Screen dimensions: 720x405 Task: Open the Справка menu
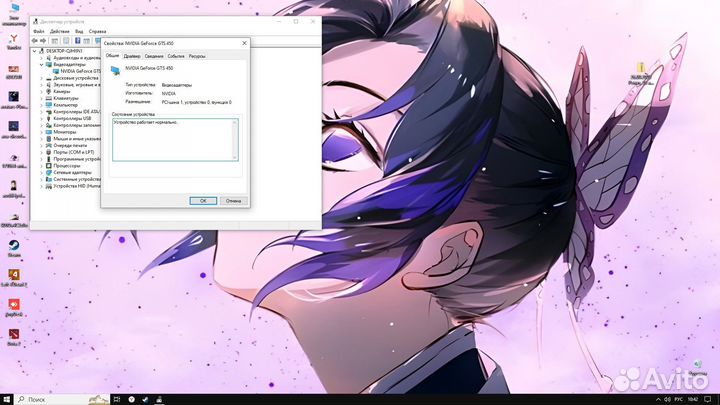point(97,31)
